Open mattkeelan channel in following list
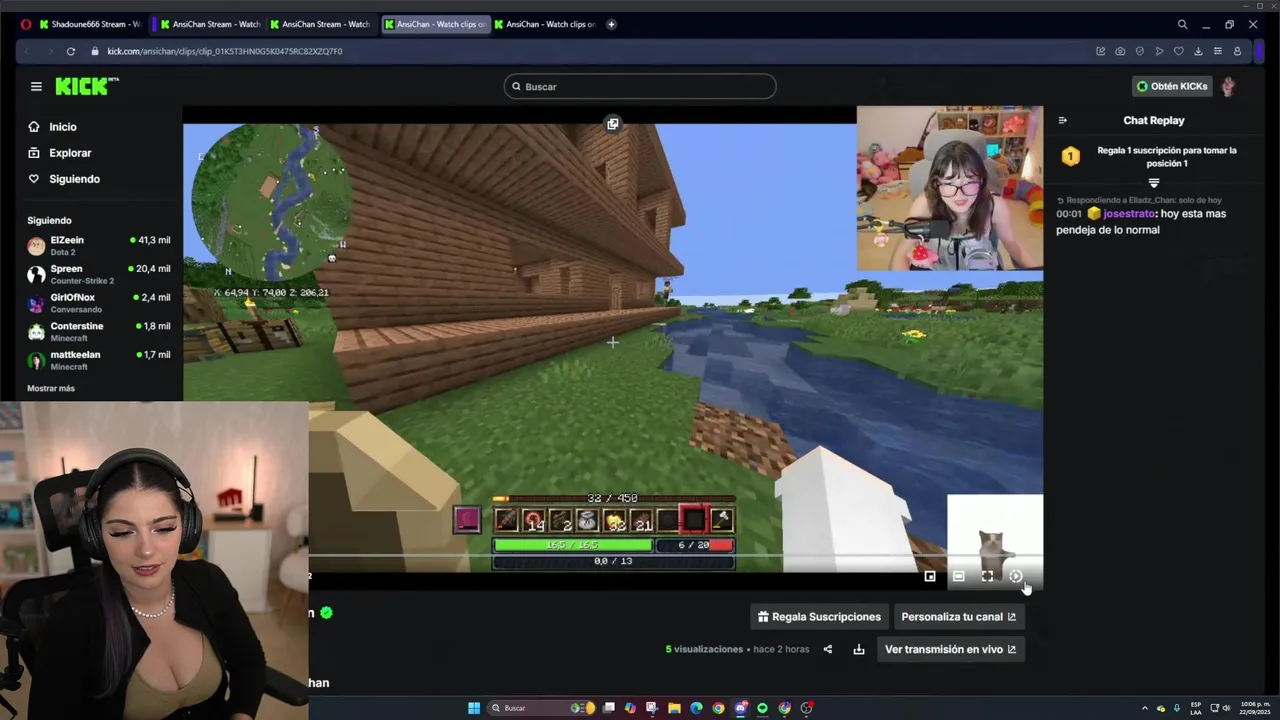1280x720 pixels. point(99,360)
